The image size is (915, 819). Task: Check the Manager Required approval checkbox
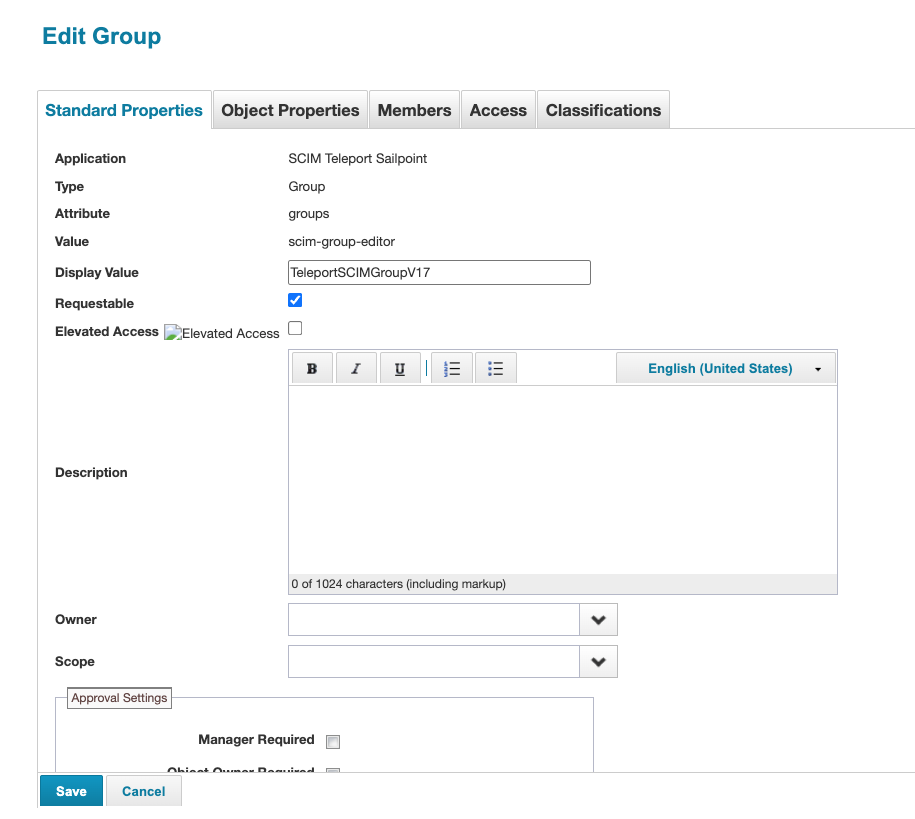[x=332, y=741]
